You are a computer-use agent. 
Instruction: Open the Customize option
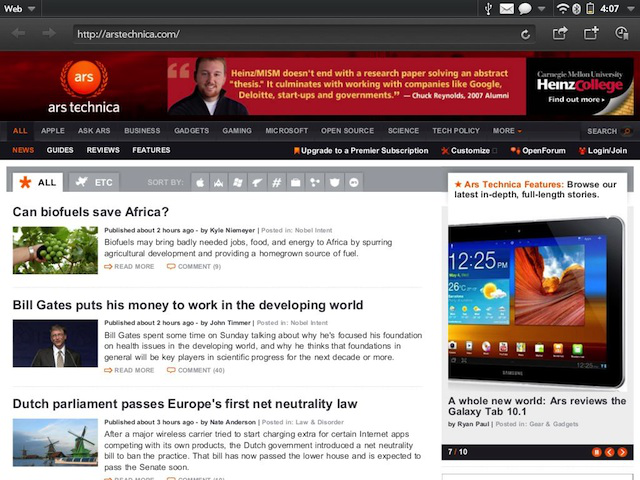point(469,151)
